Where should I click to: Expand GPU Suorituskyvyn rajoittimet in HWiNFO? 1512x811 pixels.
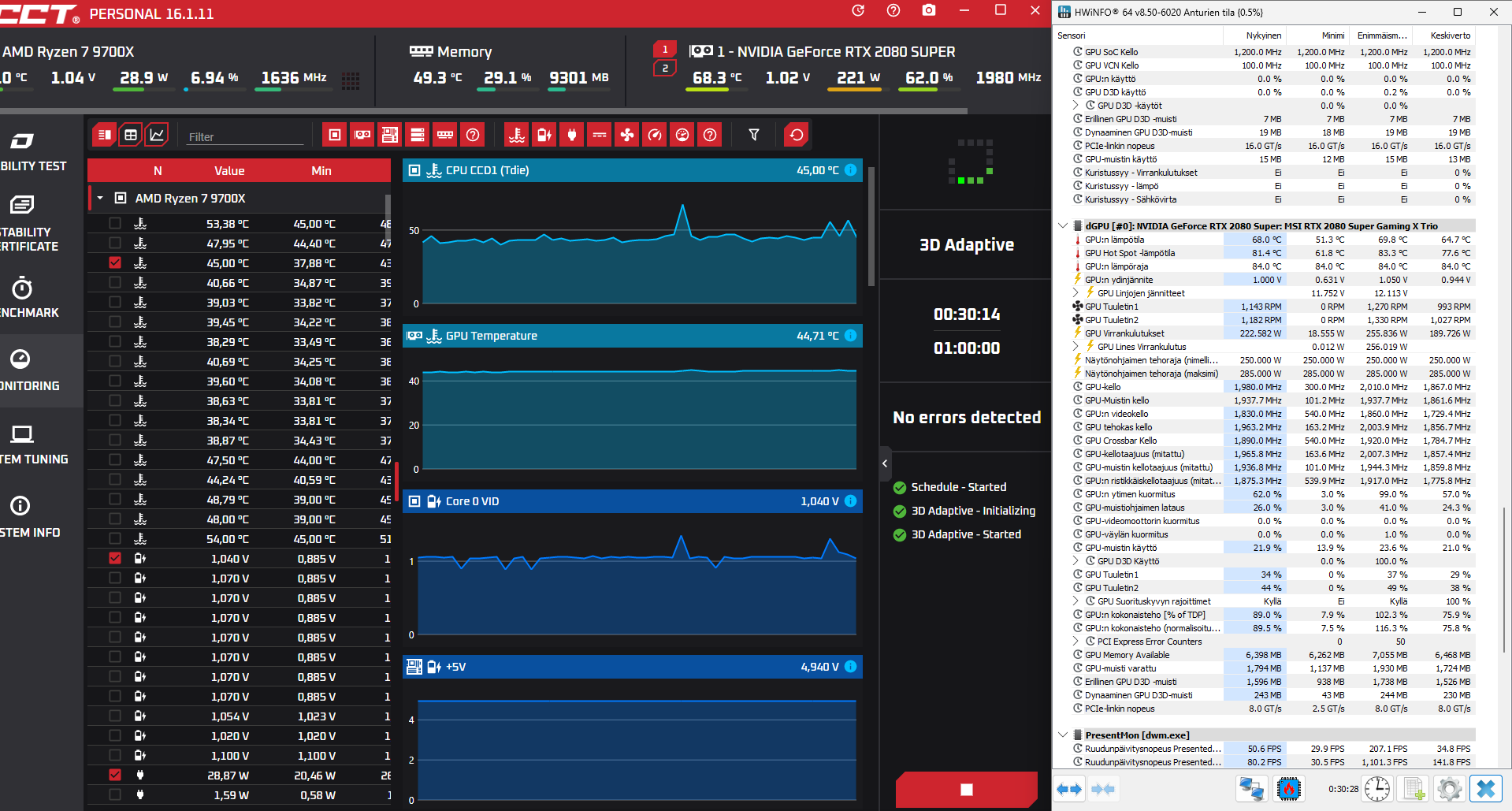tap(1076, 601)
